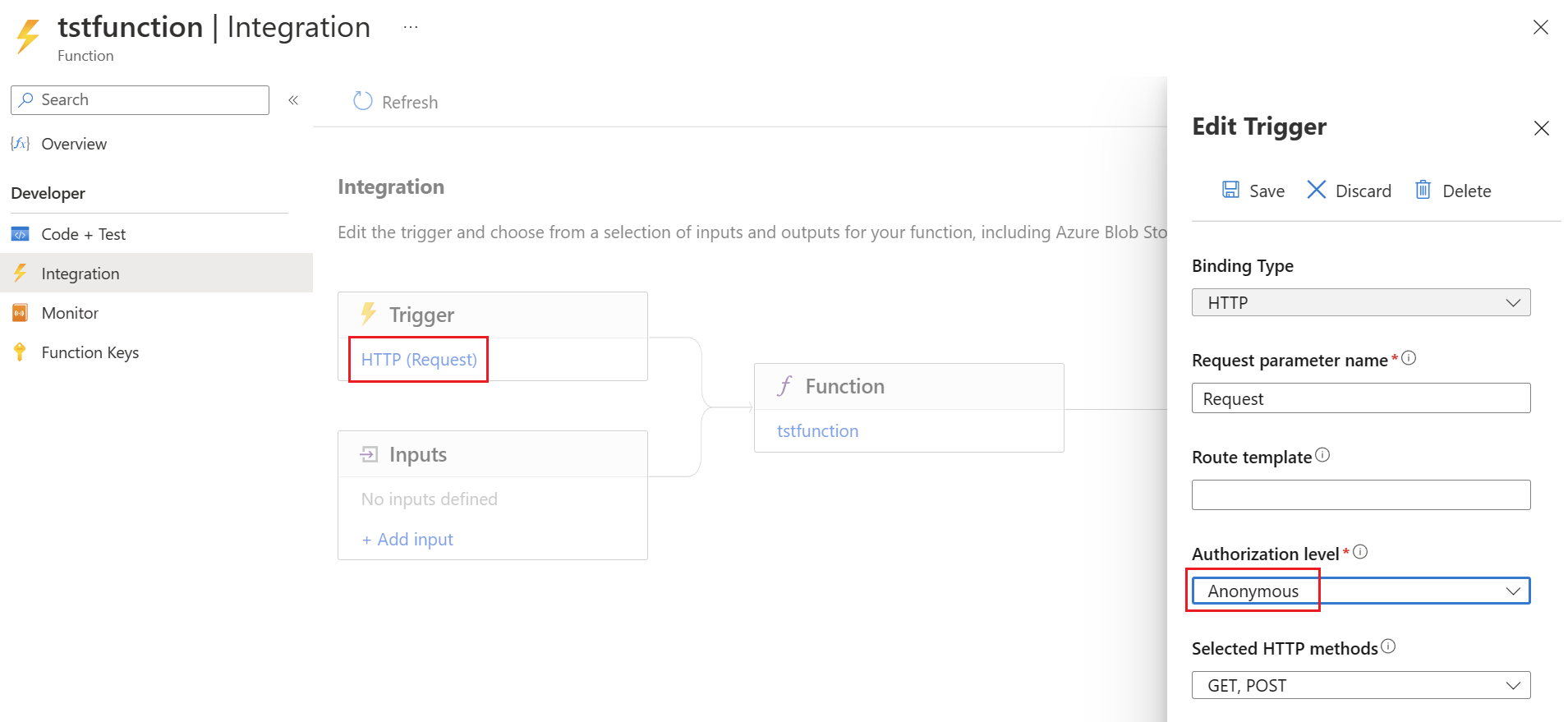
Task: Close the Integration blade
Action: 1541,27
